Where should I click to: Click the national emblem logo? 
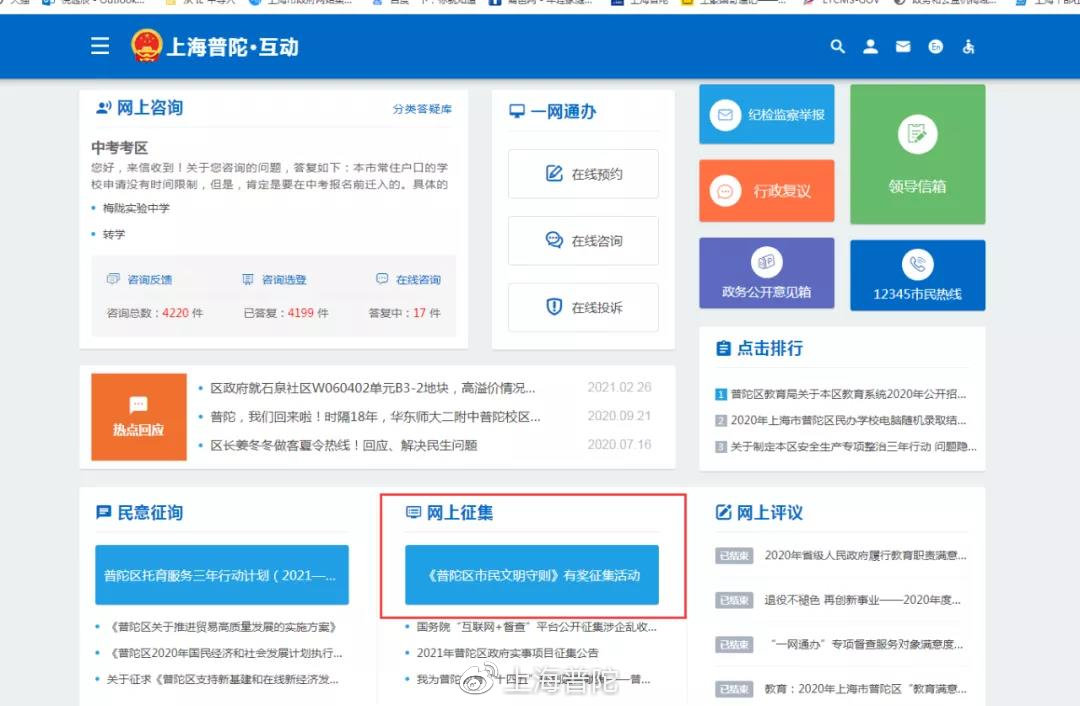click(146, 46)
